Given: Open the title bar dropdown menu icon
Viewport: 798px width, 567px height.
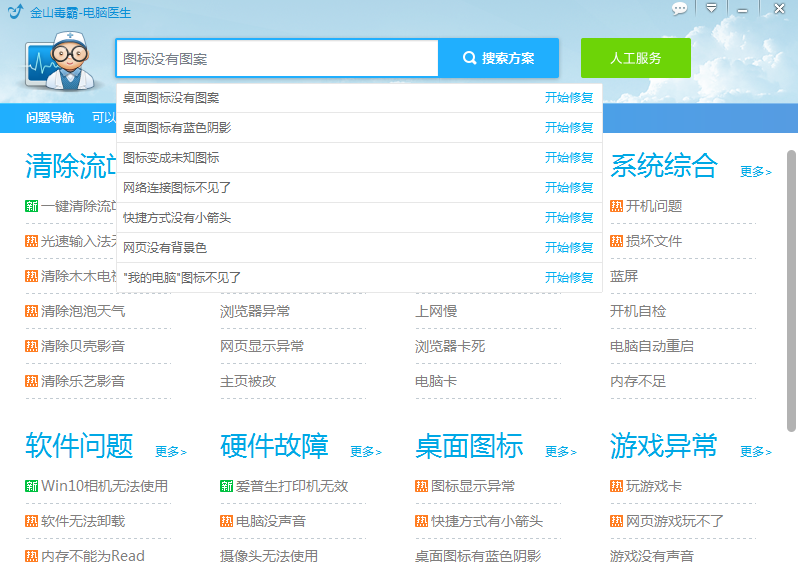Looking at the screenshot, I should 711,8.
